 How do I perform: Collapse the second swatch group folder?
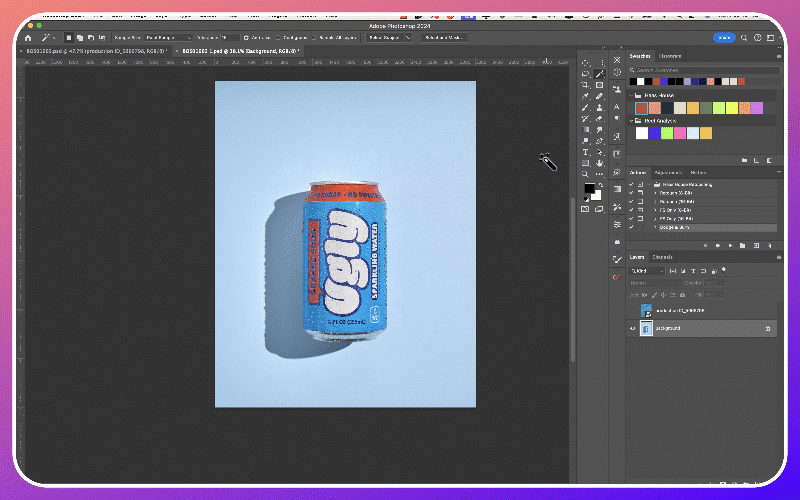[x=631, y=121]
